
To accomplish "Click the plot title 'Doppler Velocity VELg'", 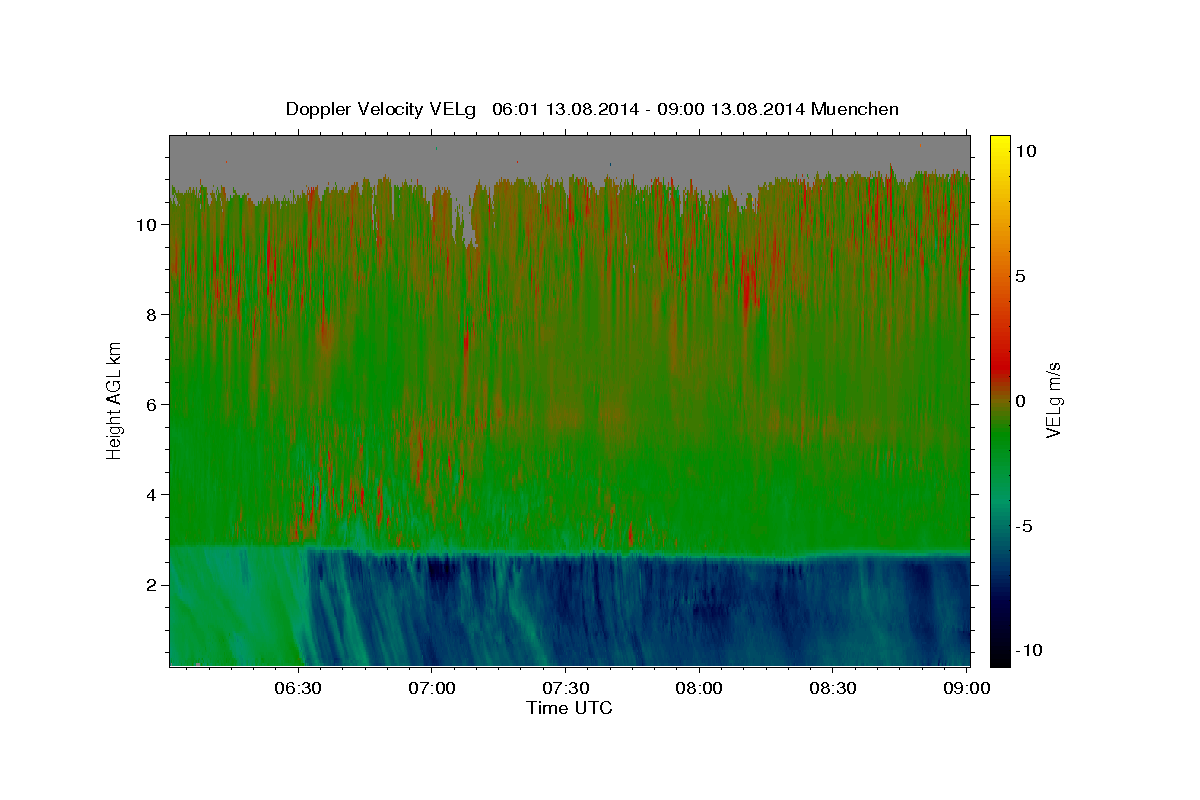I will pyautogui.click(x=381, y=109).
